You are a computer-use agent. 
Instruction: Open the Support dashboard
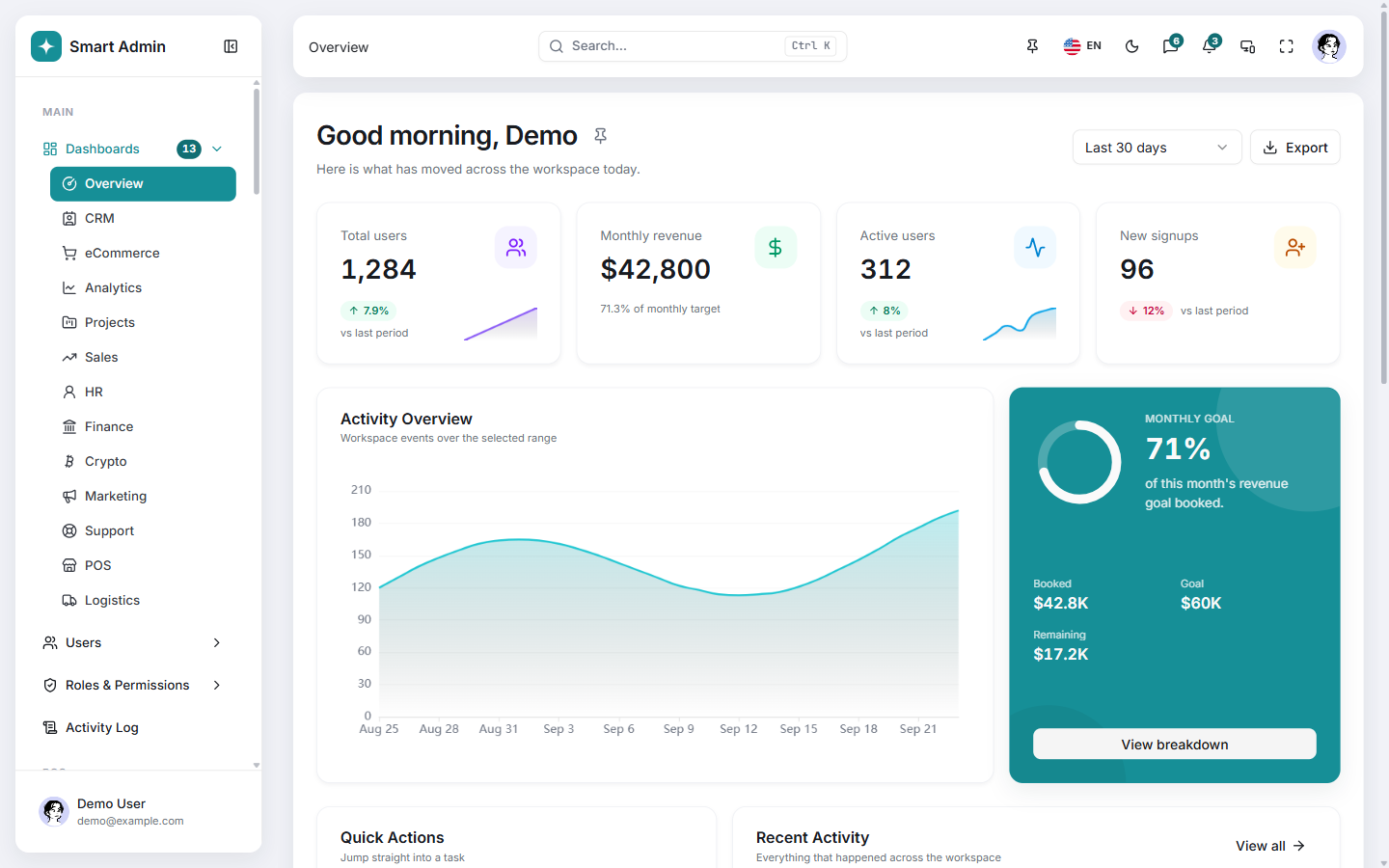143,531
